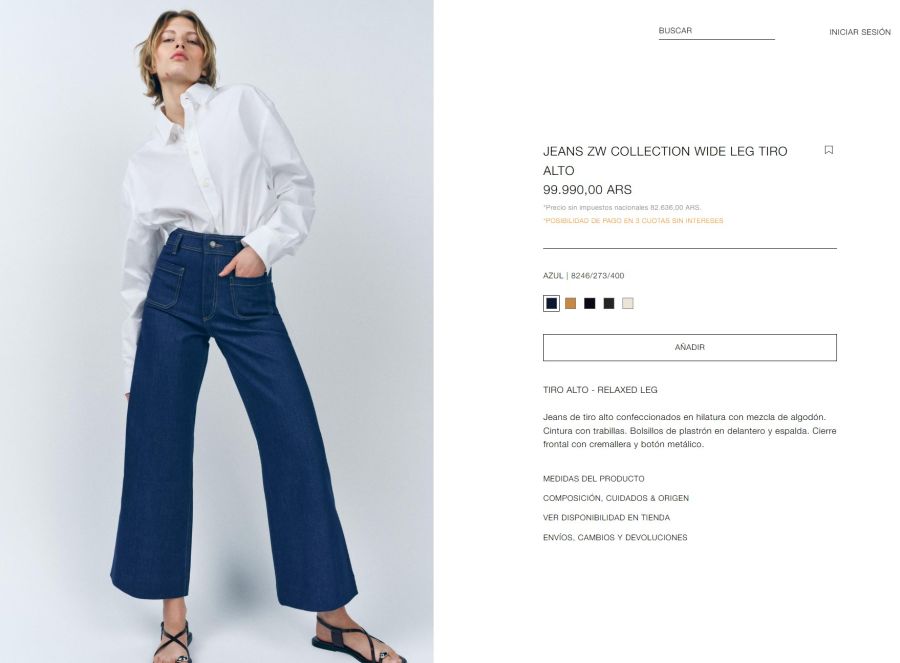Enlarge the model product photo
Viewport: 900px width, 663px height.
click(x=216, y=331)
